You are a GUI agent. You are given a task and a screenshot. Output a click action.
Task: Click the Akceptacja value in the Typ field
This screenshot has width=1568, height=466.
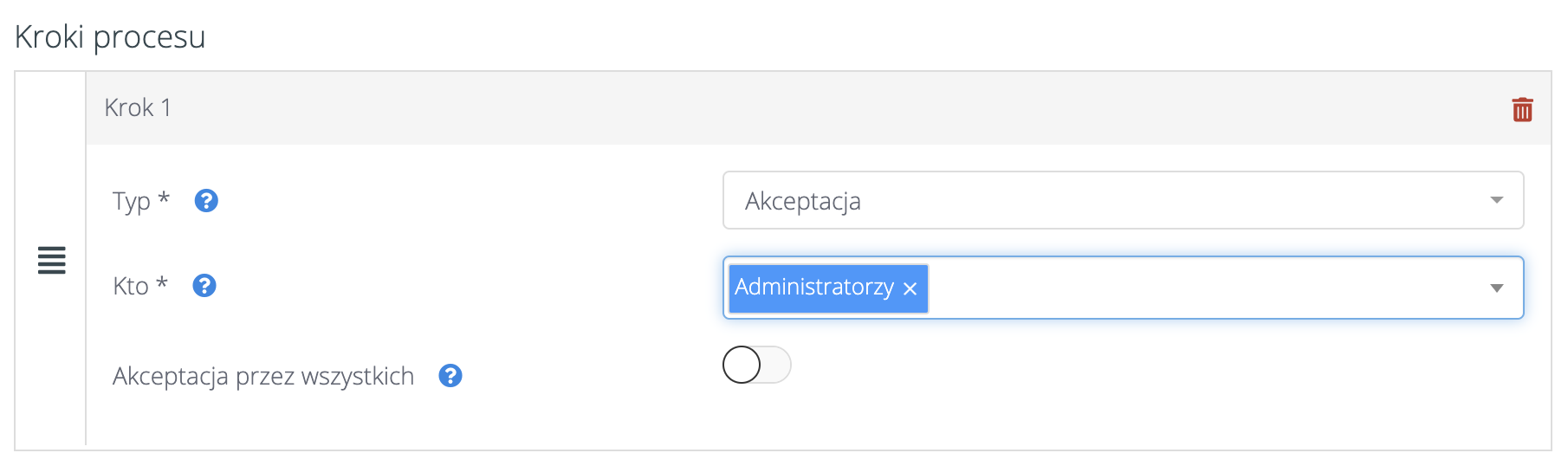click(x=803, y=201)
